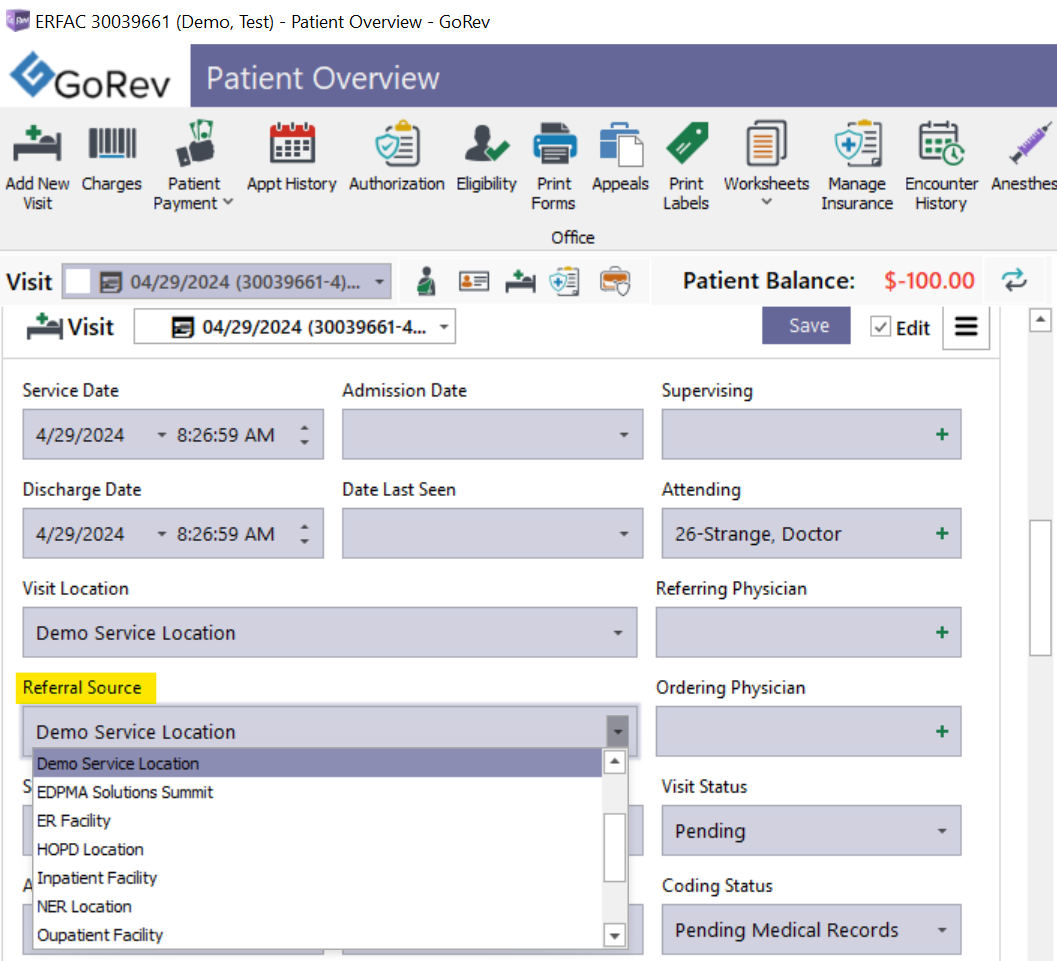Click the GoRev logo
This screenshot has height=961, width=1057.
90,77
